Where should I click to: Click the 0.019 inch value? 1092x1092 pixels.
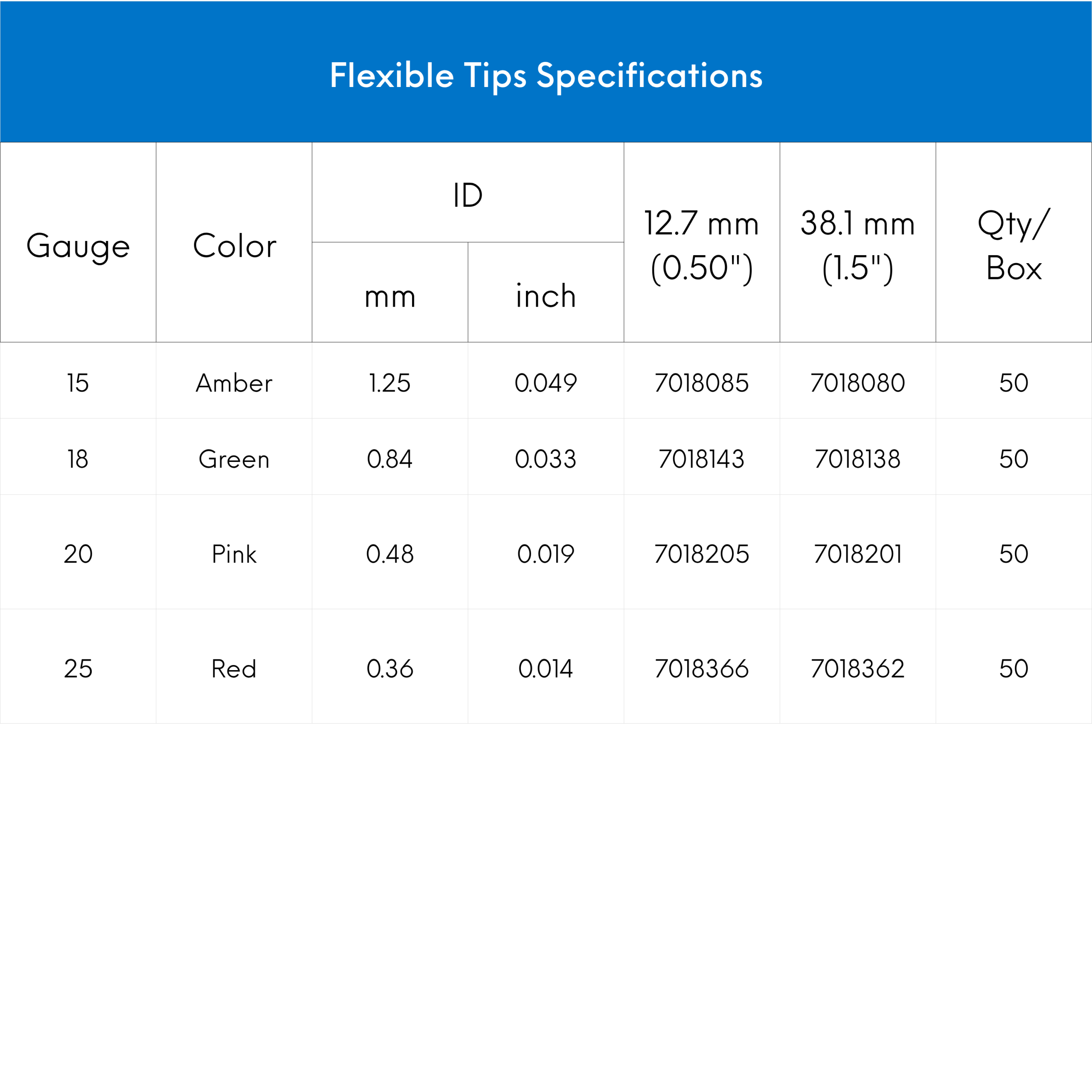pyautogui.click(x=546, y=554)
